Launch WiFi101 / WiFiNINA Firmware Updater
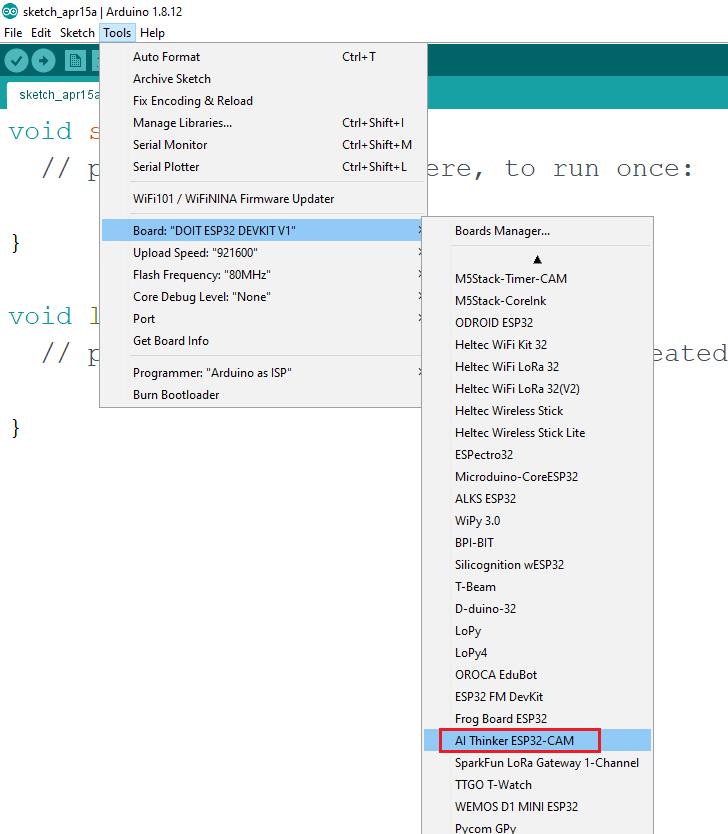The width and height of the screenshot is (728, 834). click(x=264, y=198)
